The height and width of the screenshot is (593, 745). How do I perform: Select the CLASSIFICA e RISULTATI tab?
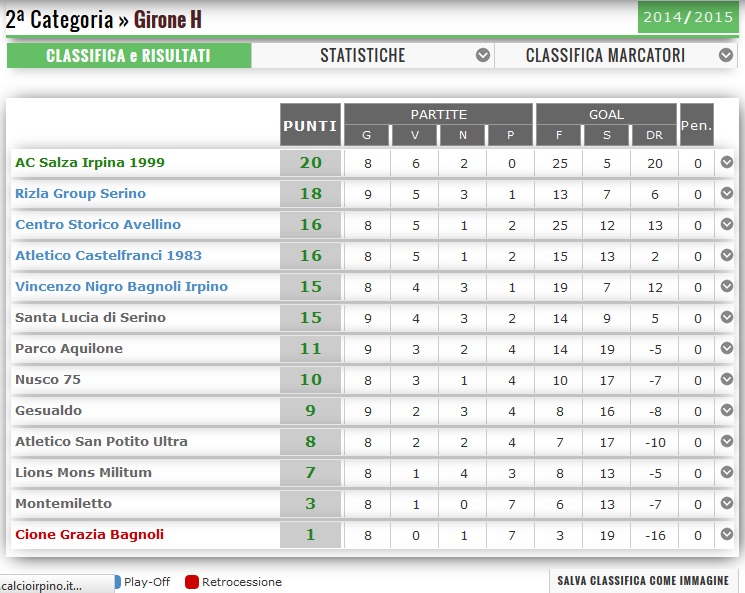click(x=128, y=56)
